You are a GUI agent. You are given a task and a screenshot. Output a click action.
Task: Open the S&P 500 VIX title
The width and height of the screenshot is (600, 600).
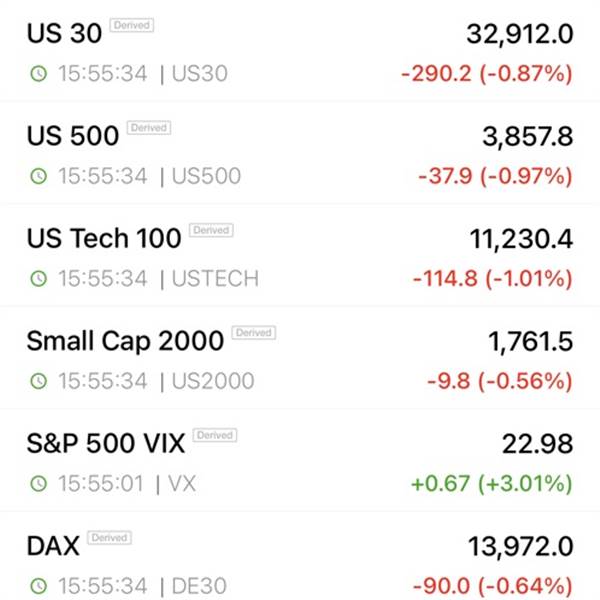106,442
